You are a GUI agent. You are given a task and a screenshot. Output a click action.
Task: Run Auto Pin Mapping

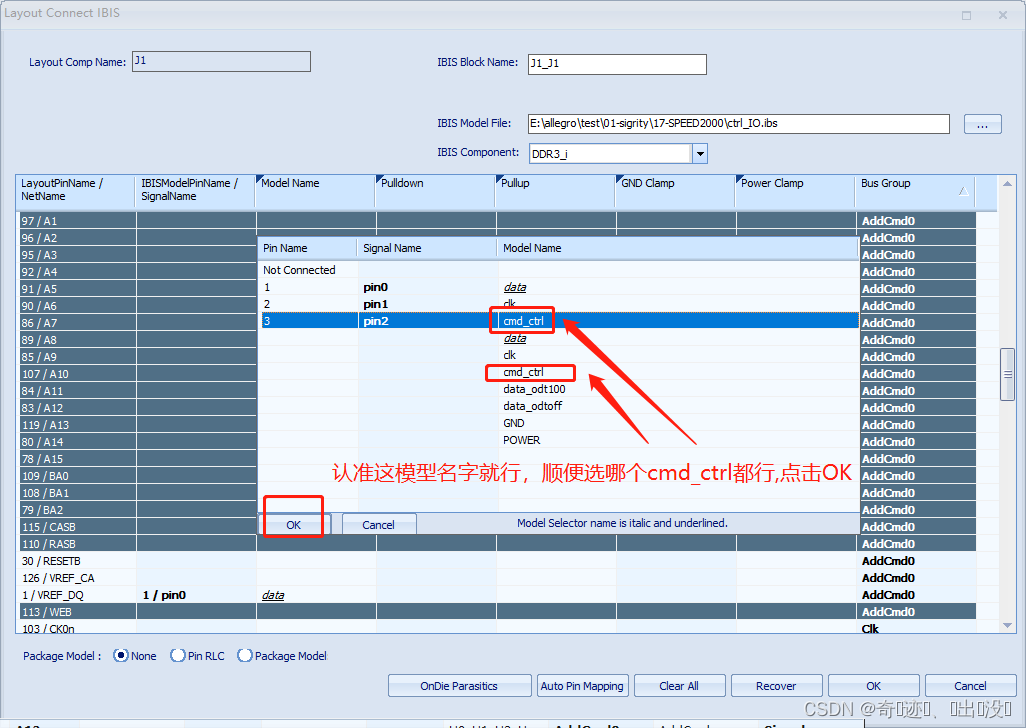click(x=582, y=685)
